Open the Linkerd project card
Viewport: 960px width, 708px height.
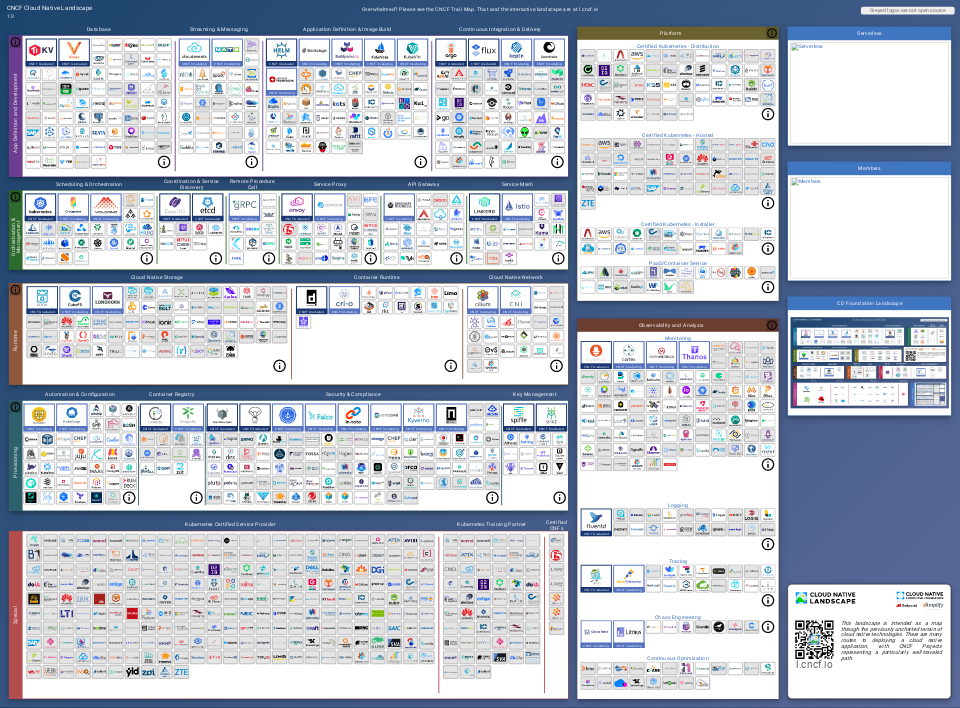[x=485, y=208]
